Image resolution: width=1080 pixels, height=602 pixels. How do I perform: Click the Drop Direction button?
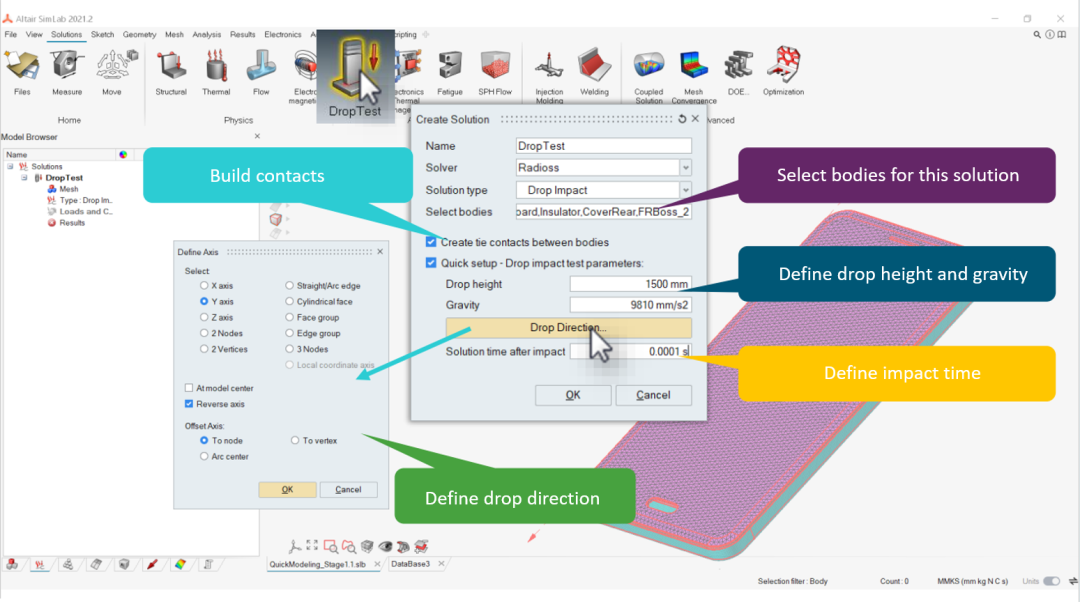click(568, 328)
